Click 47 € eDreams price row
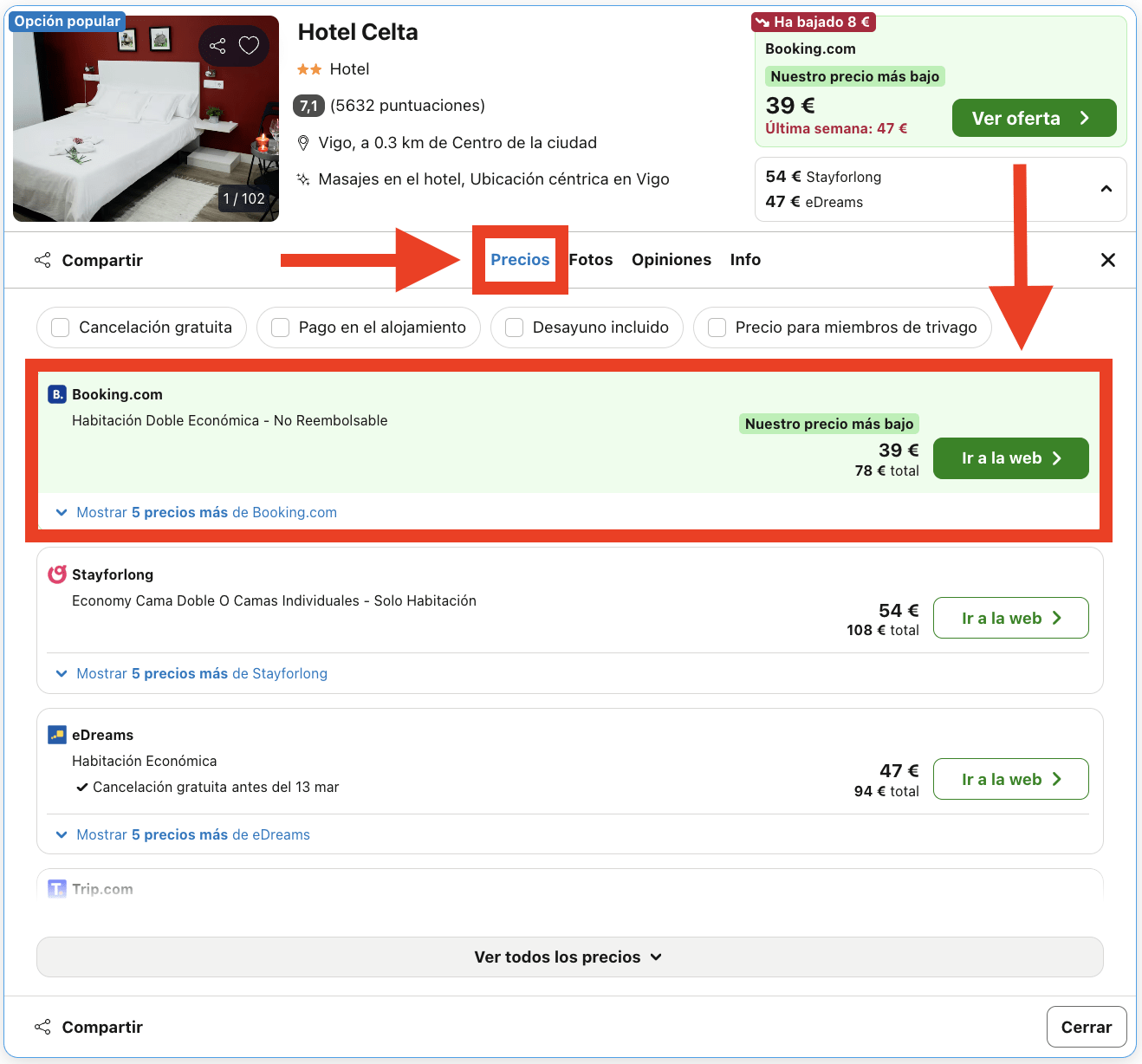Viewport: 1142px width, 1064px height. click(814, 202)
